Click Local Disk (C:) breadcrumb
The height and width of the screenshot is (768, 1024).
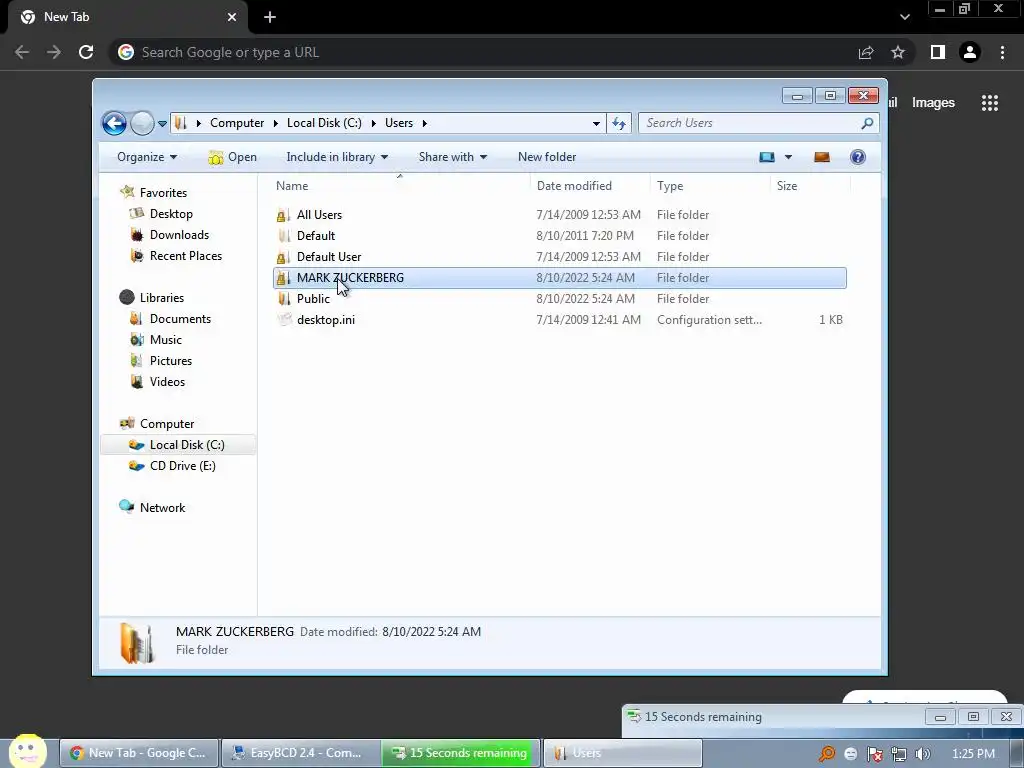324,123
